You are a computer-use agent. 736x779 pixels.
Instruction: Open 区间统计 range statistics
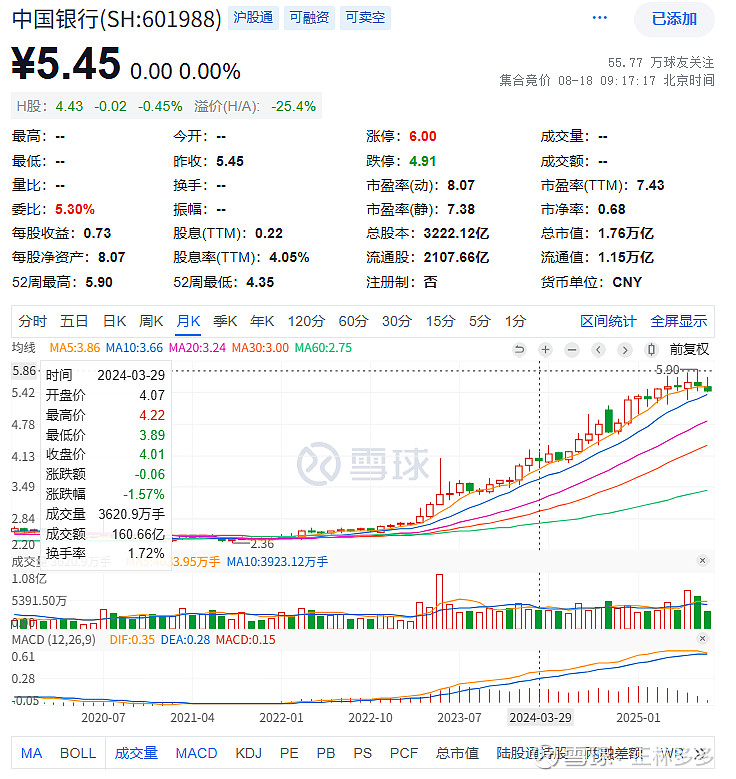point(608,321)
